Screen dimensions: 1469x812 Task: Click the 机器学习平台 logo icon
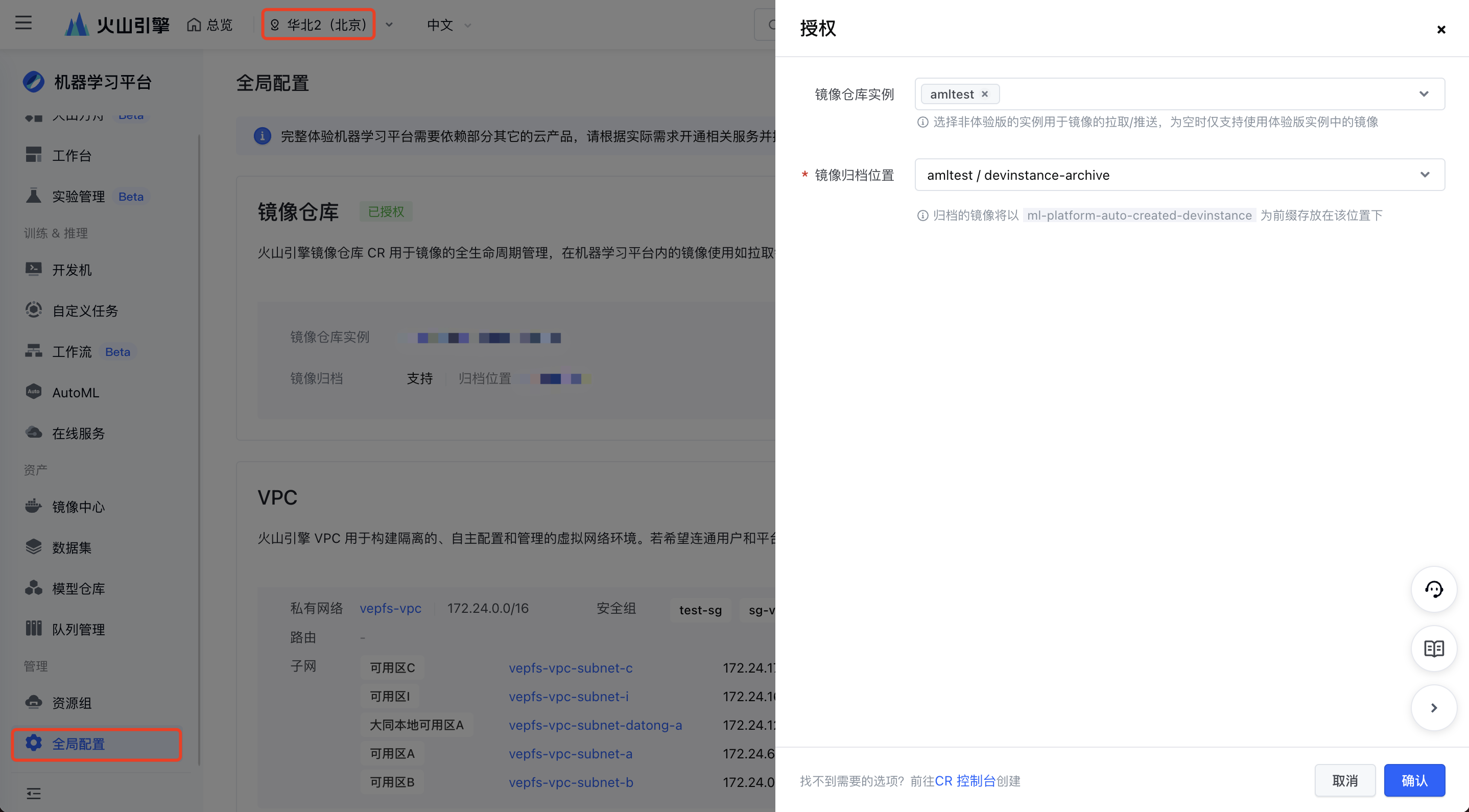pos(33,82)
